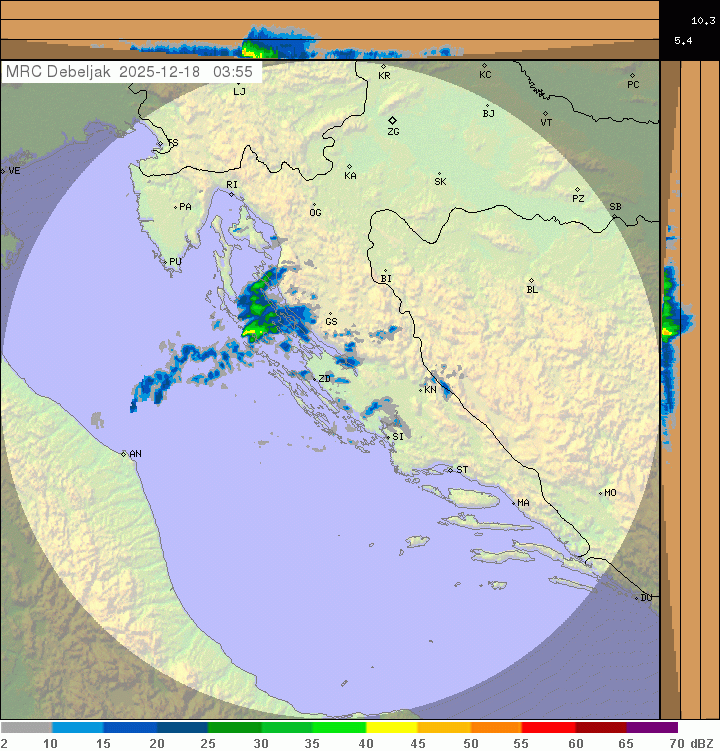Select the AN diamond marker in Italy
This screenshot has width=720, height=751.
point(124,454)
